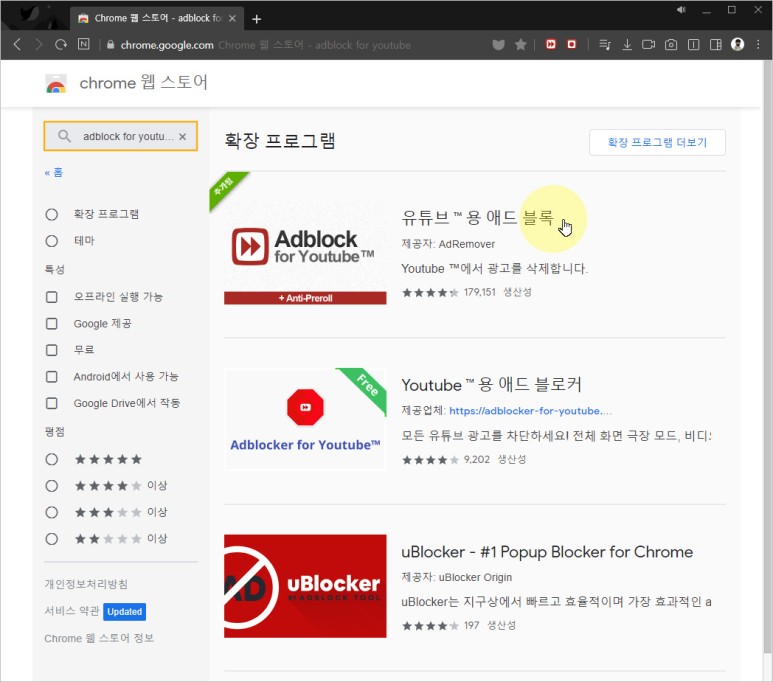The width and height of the screenshot is (773, 682).
Task: Click the Updated badge
Action: coord(124,611)
